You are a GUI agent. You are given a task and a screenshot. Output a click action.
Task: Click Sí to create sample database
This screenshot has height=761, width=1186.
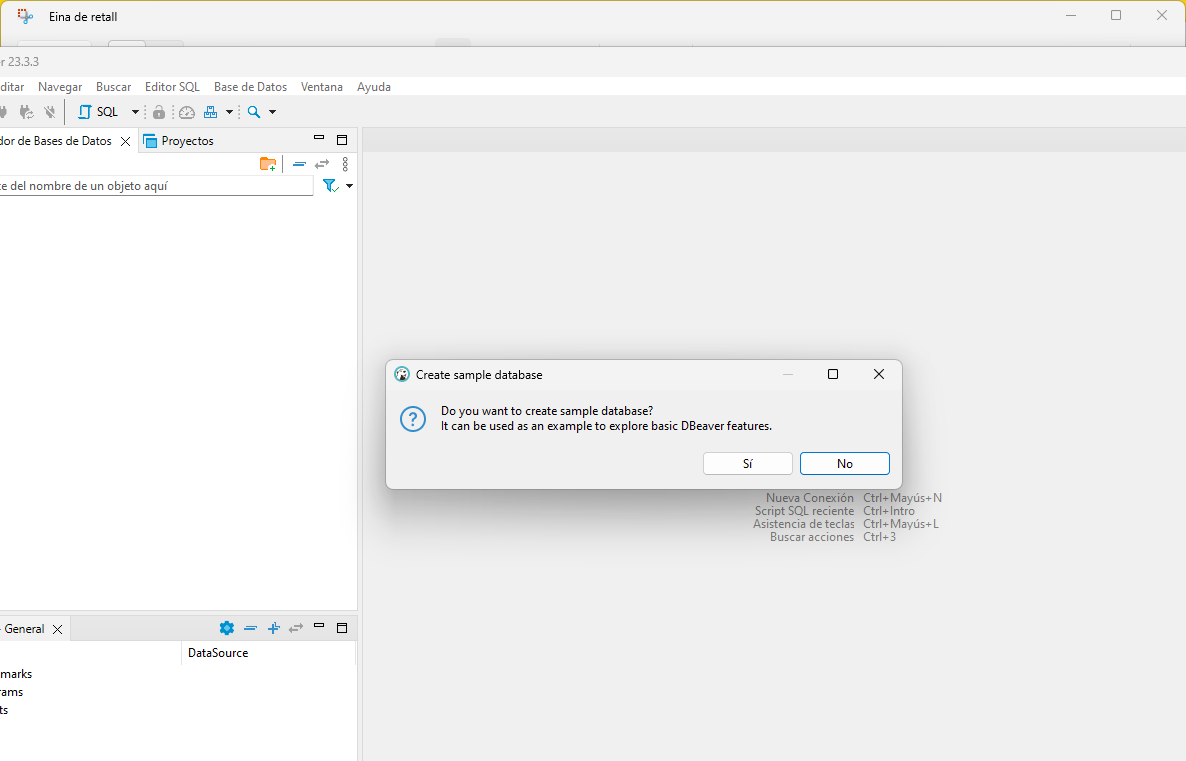coord(747,464)
